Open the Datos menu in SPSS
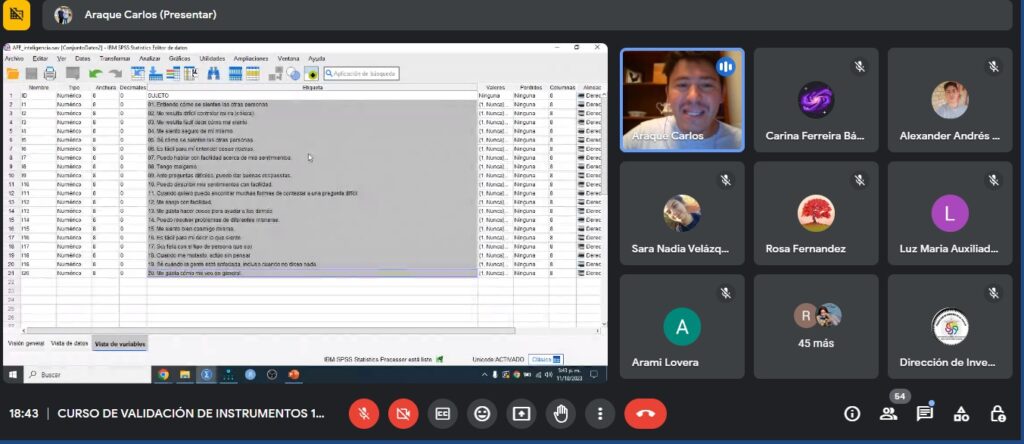This screenshot has width=1024, height=444. tap(82, 59)
